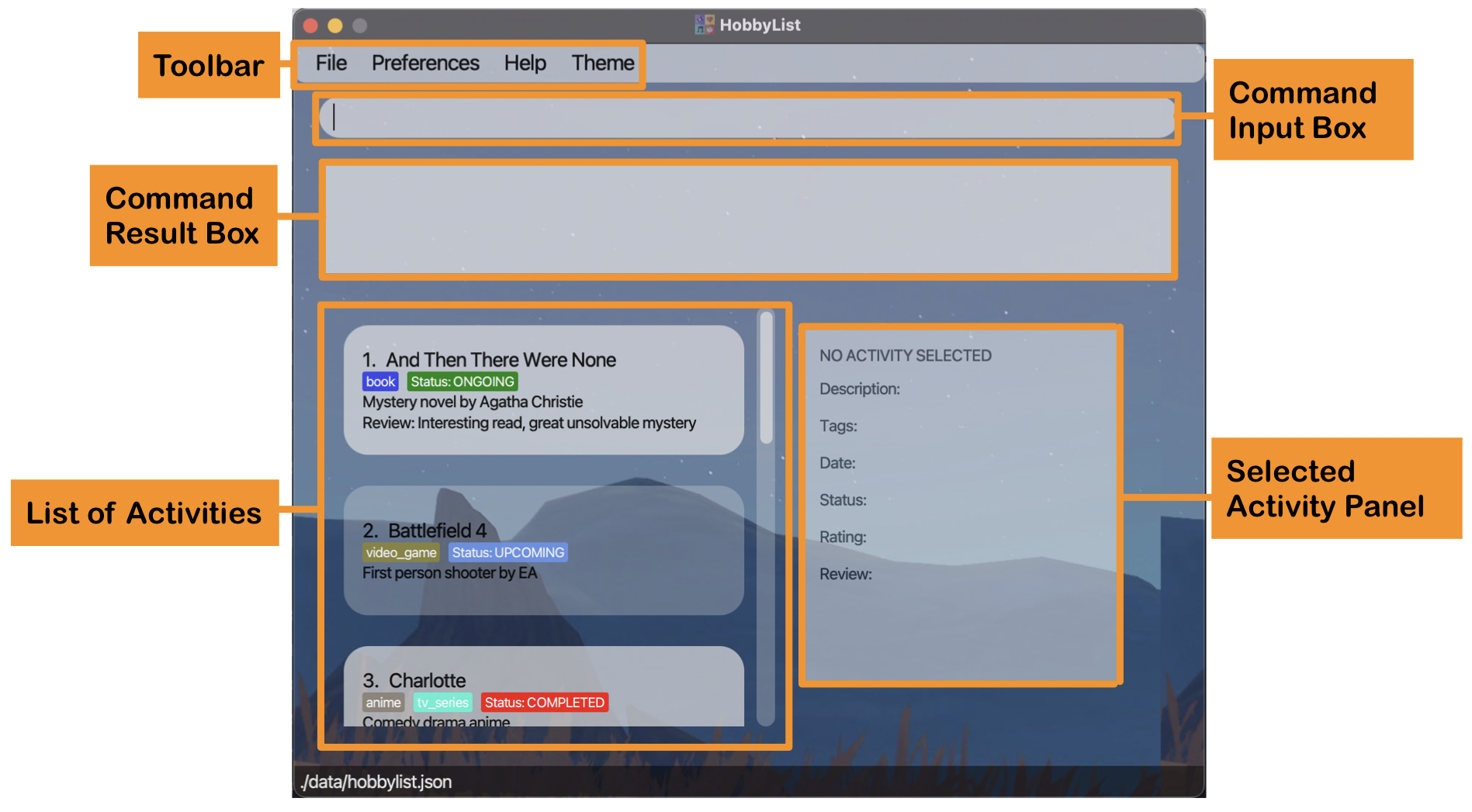The image size is (1472, 812).
Task: Minimize the window with yellow button
Action: tap(335, 26)
